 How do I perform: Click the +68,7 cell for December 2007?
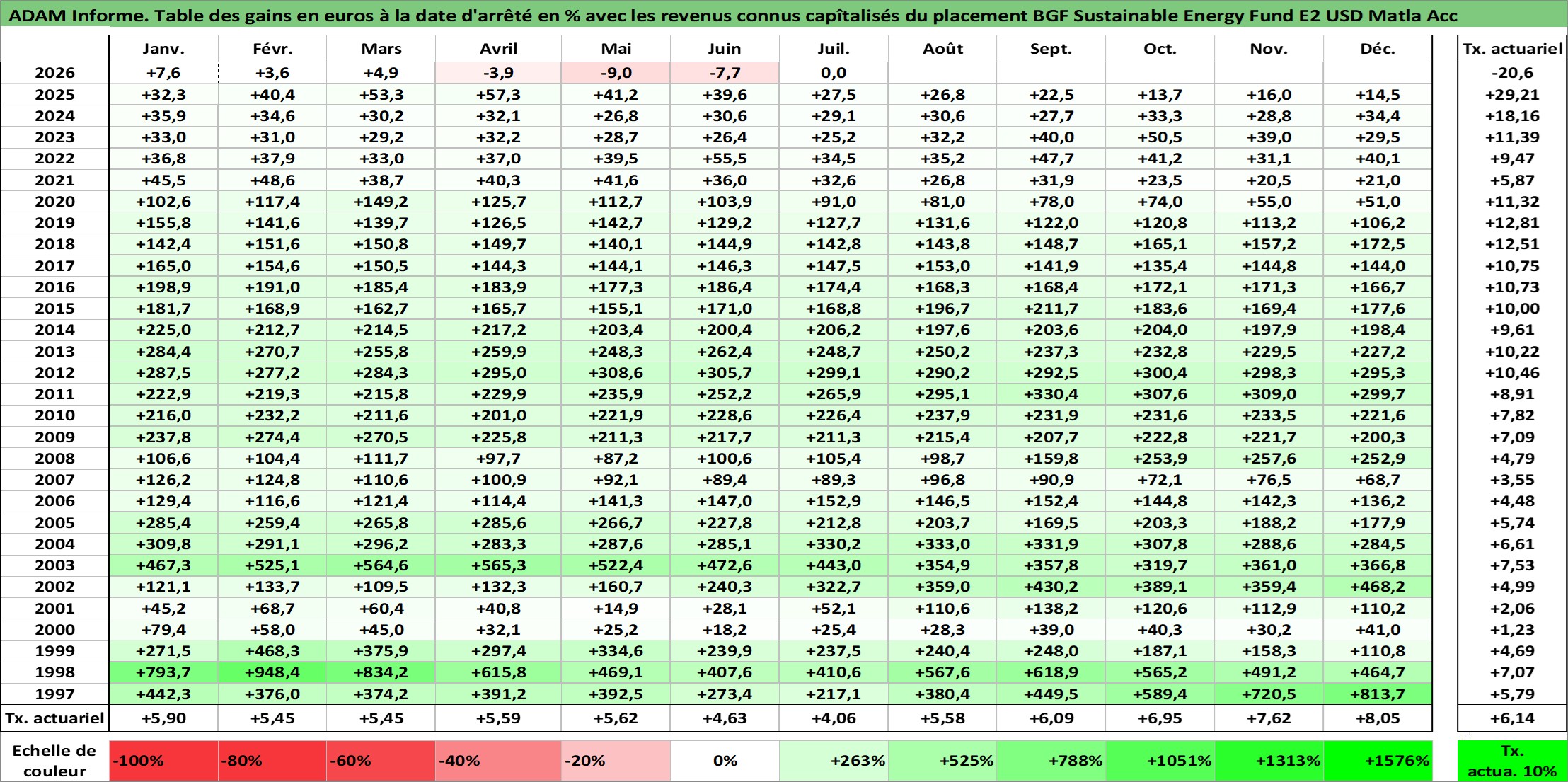1378,480
